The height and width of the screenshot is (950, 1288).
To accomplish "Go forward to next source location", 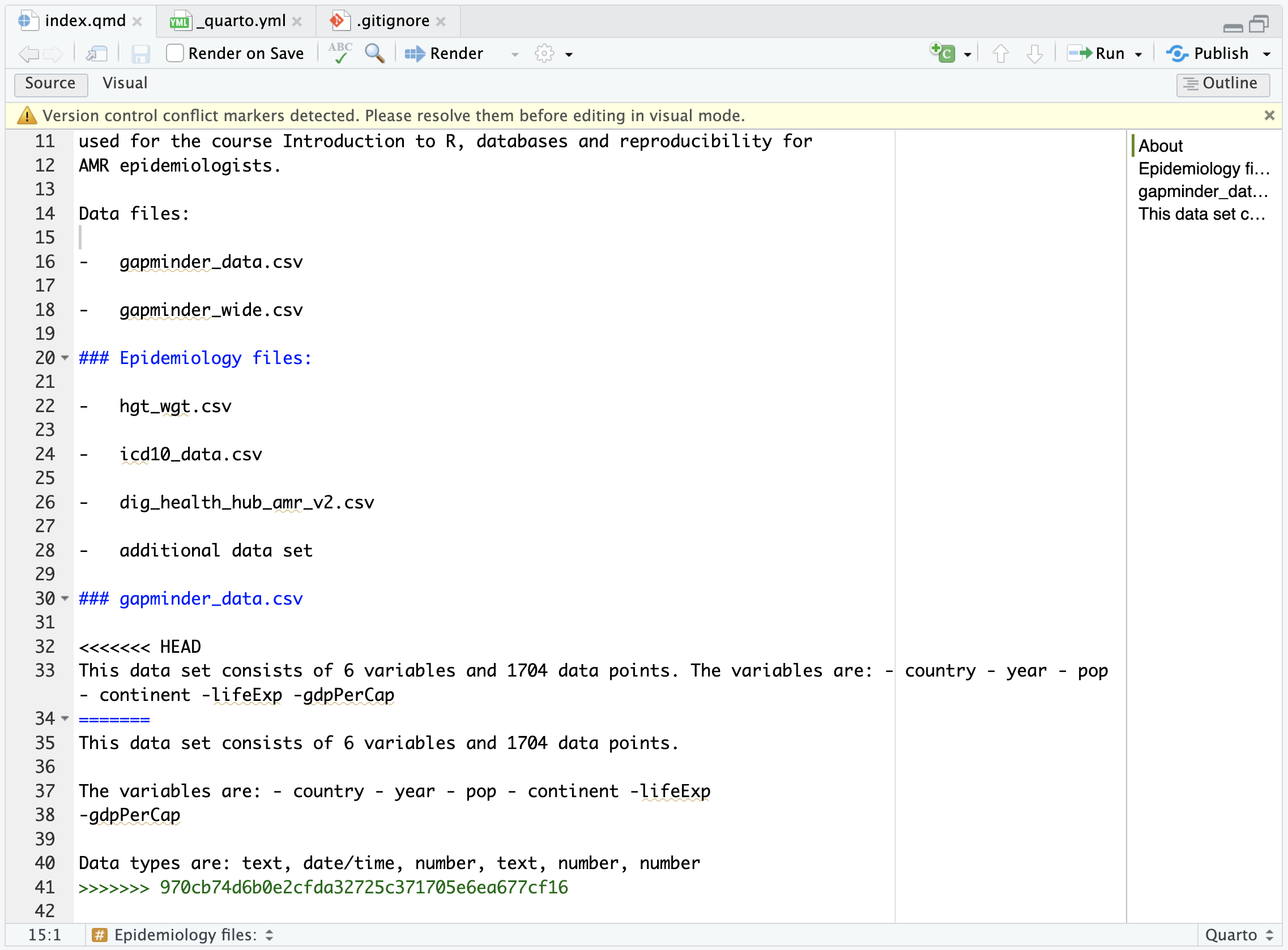I will pyautogui.click(x=53, y=54).
